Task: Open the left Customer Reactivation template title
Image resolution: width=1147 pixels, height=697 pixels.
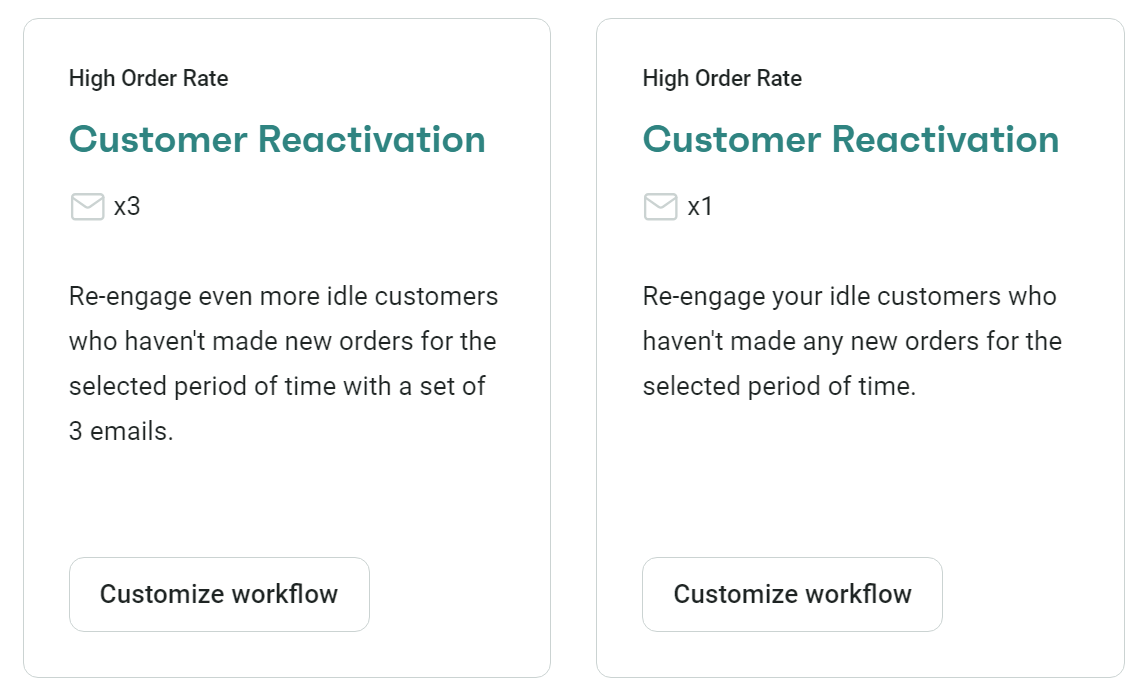Action: 276,139
